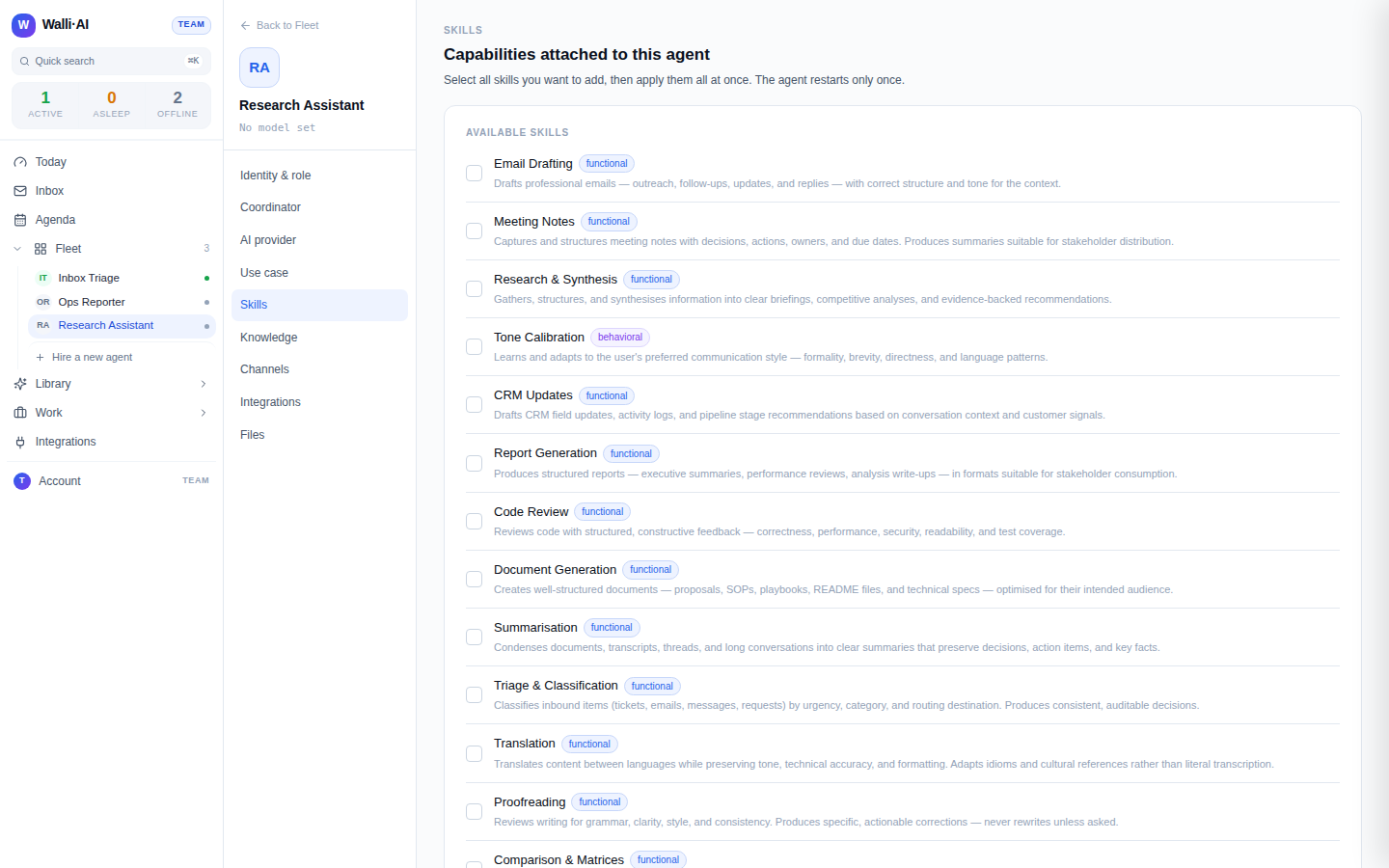Open the Coordinator section
Screen dimensions: 1389x868
pyautogui.click(x=319, y=207)
